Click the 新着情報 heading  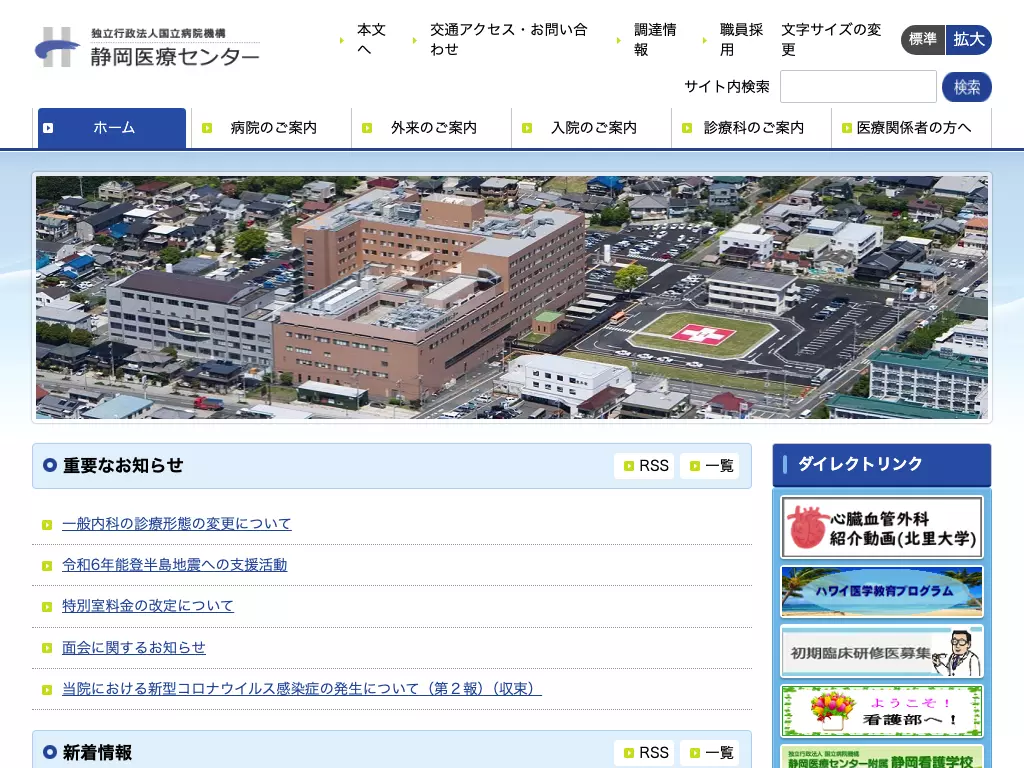97,753
